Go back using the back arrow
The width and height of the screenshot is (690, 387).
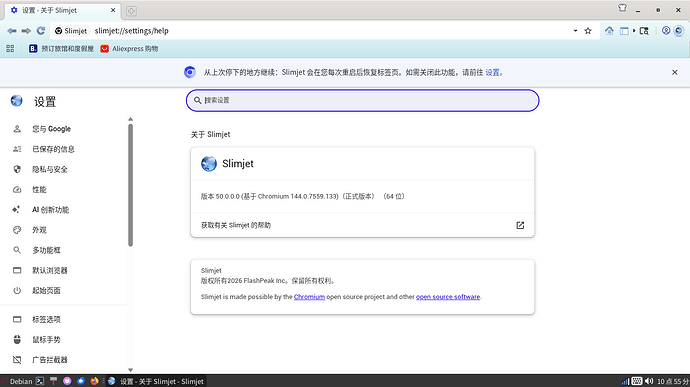pyautogui.click(x=12, y=31)
